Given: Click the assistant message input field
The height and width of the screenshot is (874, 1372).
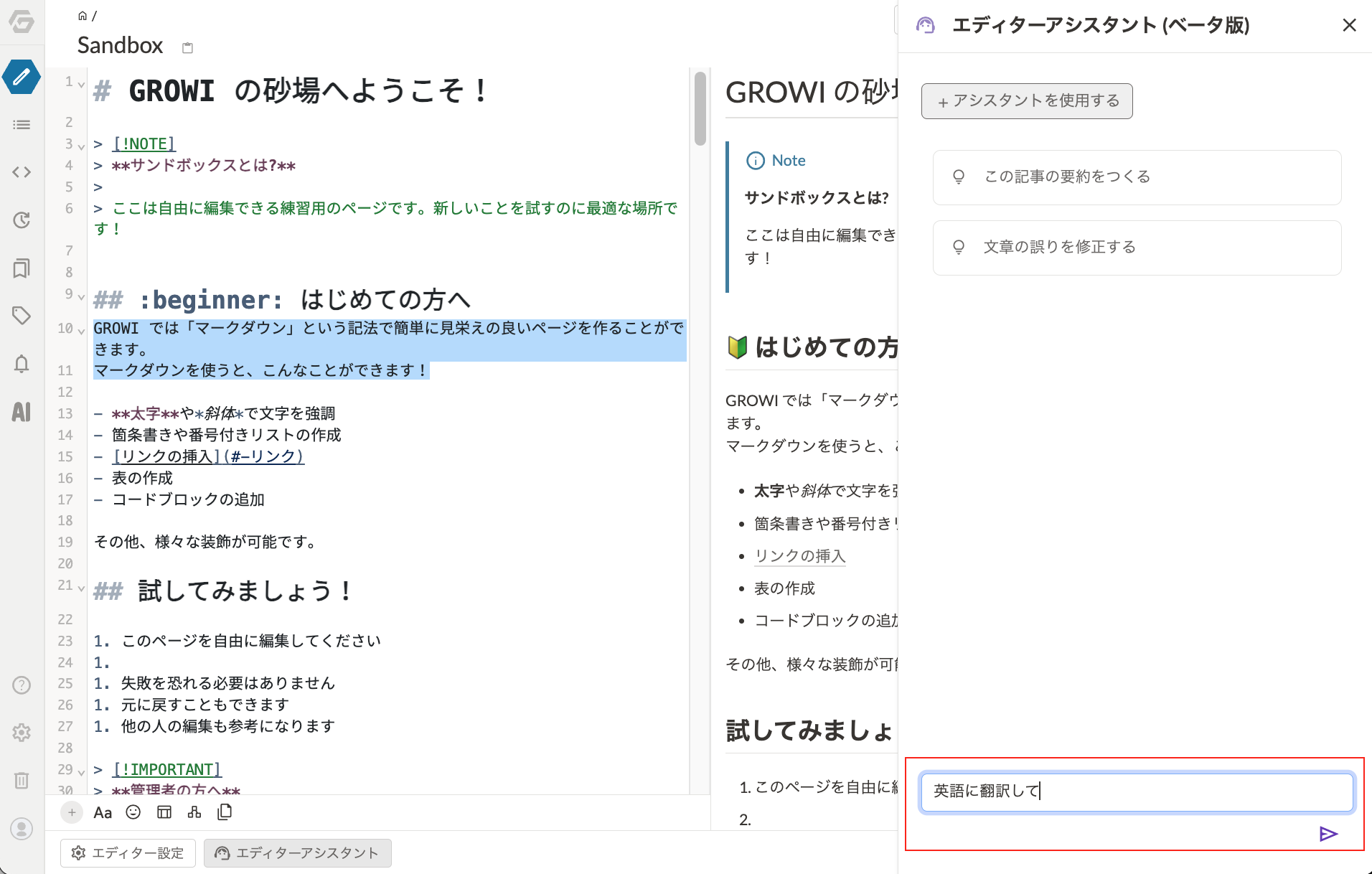Looking at the screenshot, I should point(1136,791).
